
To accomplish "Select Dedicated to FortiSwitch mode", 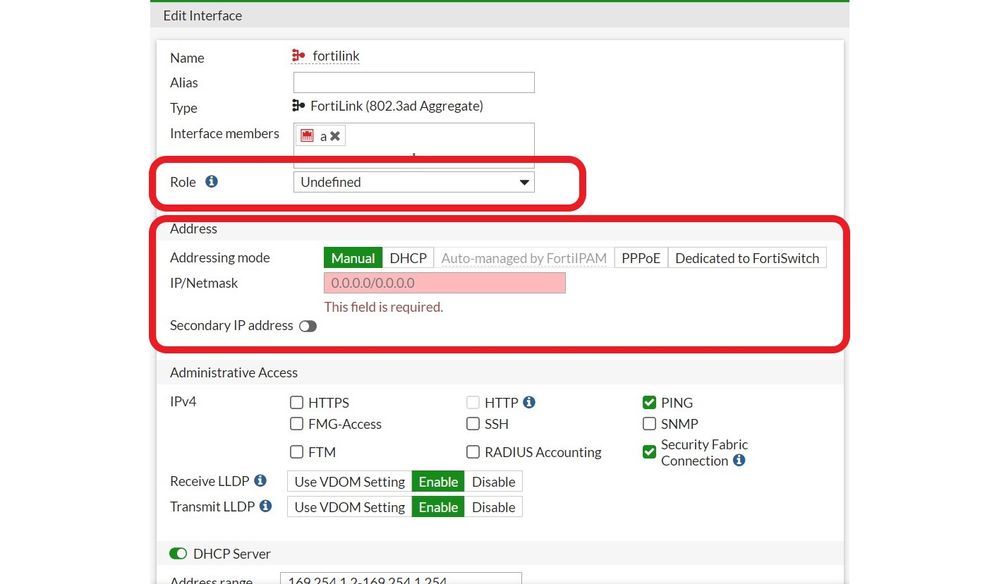I will pos(747,258).
